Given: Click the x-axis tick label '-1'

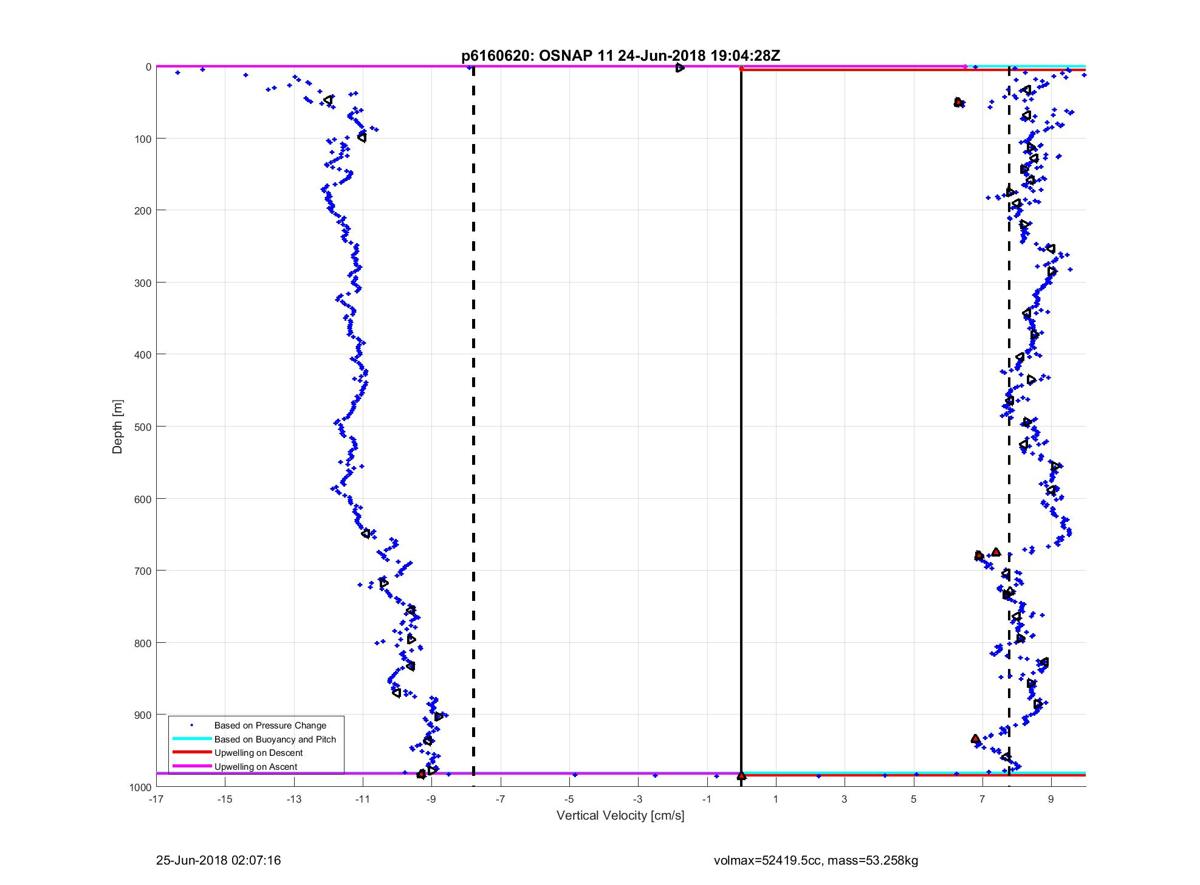Looking at the screenshot, I should pyautogui.click(x=707, y=800).
